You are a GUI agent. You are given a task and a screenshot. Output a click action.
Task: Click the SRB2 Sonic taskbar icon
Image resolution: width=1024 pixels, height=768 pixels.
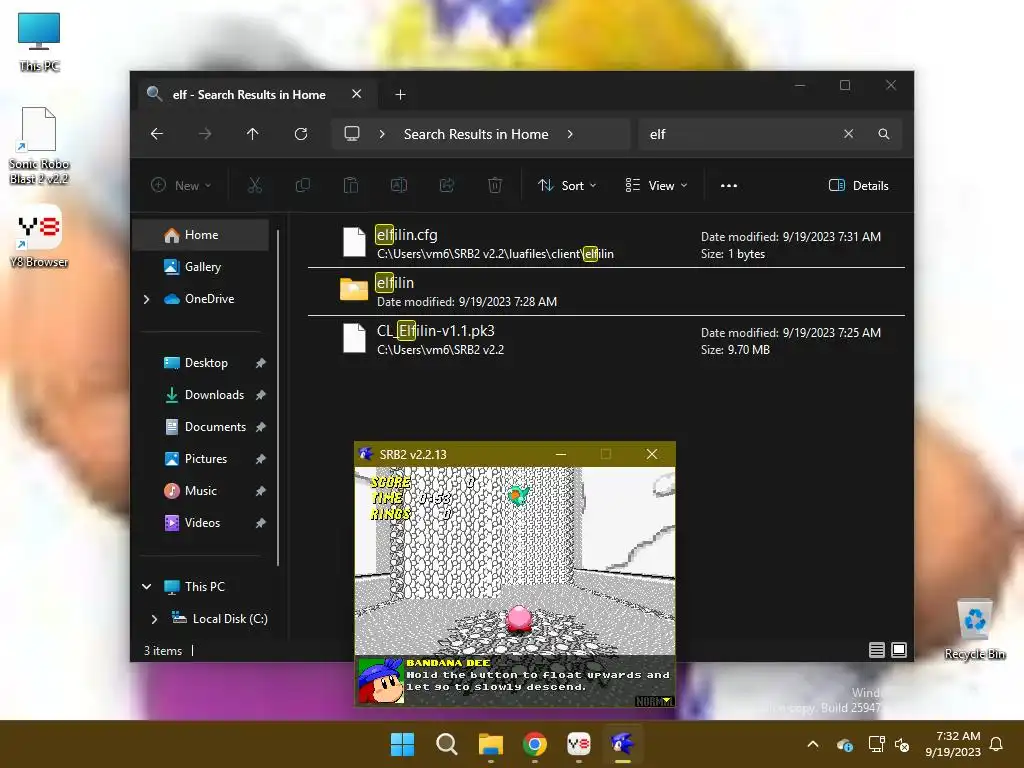click(622, 744)
